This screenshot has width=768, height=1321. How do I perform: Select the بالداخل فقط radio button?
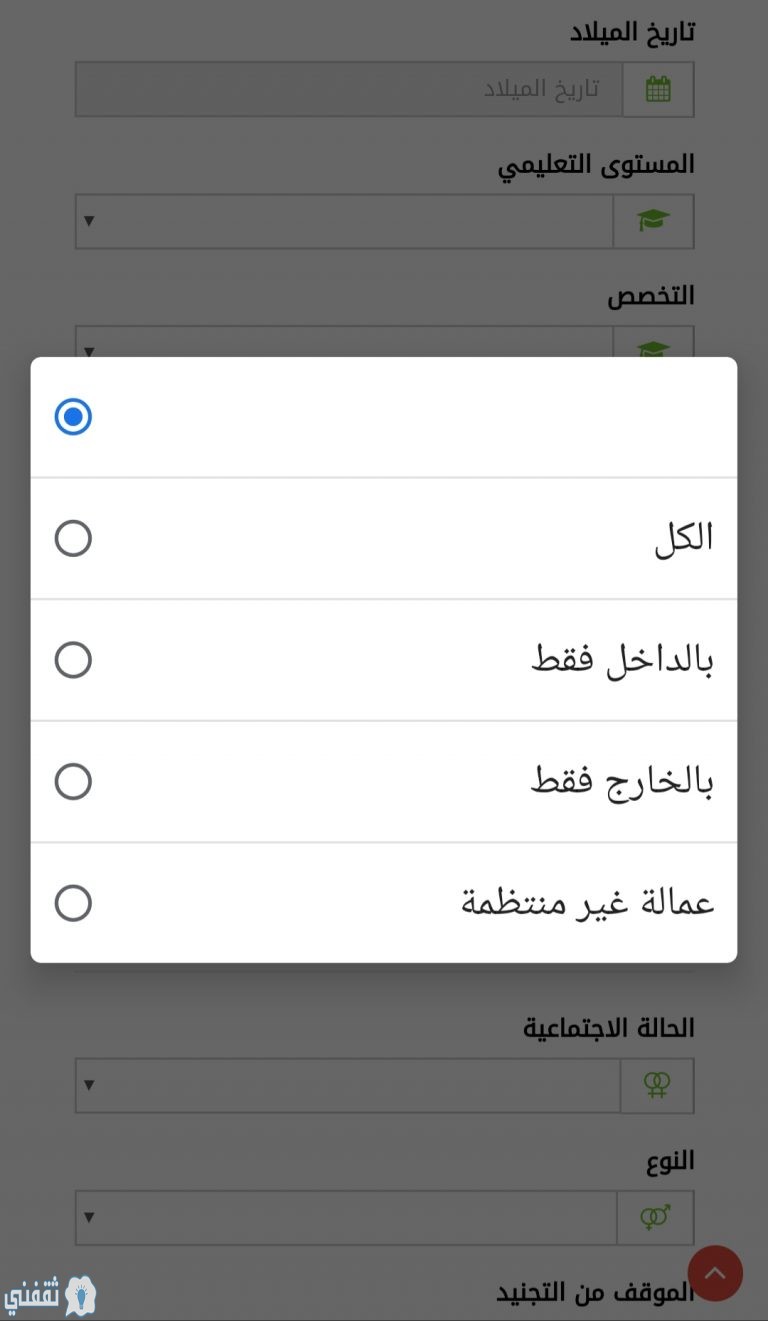pyautogui.click(x=73, y=660)
